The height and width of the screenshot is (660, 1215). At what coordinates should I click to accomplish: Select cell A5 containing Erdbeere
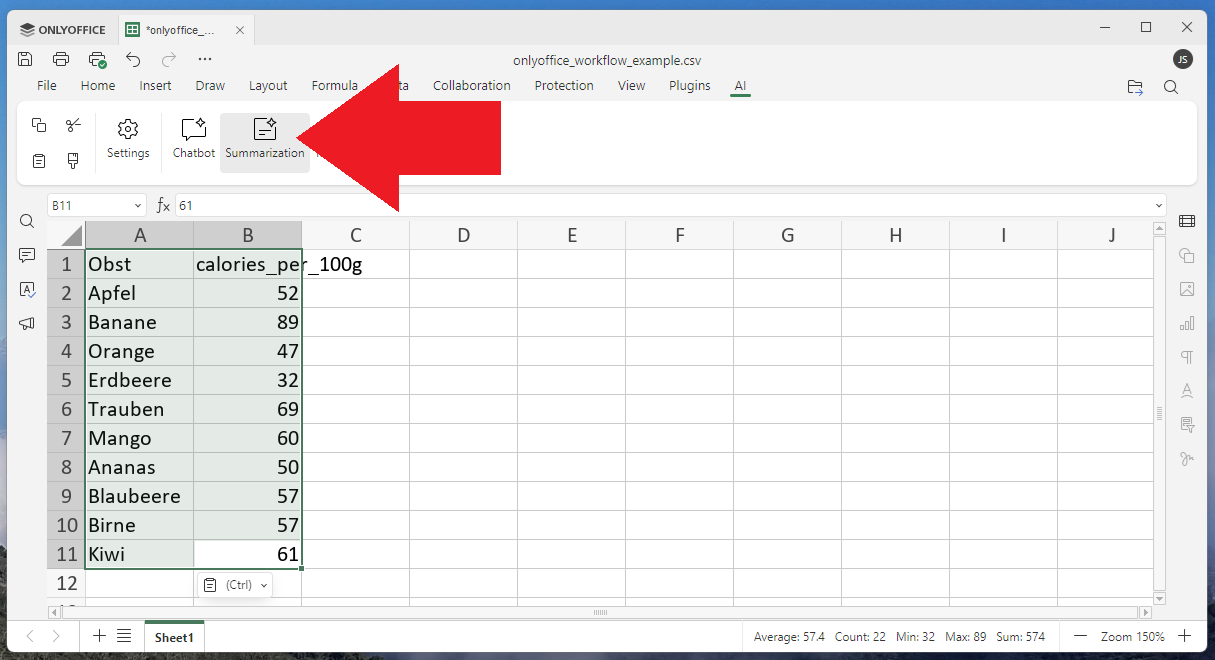tap(139, 380)
